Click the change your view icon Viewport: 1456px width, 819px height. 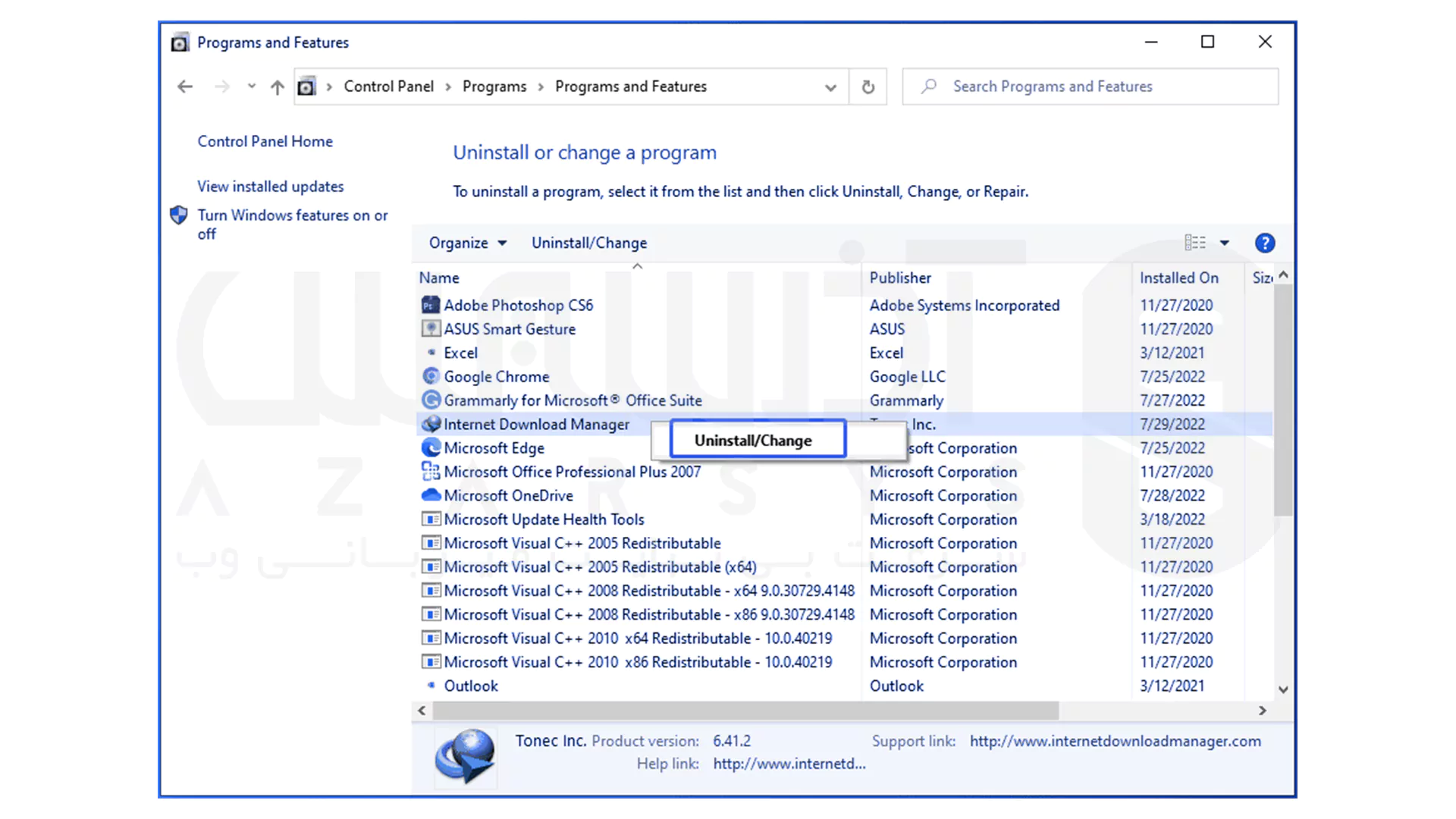tap(1195, 243)
